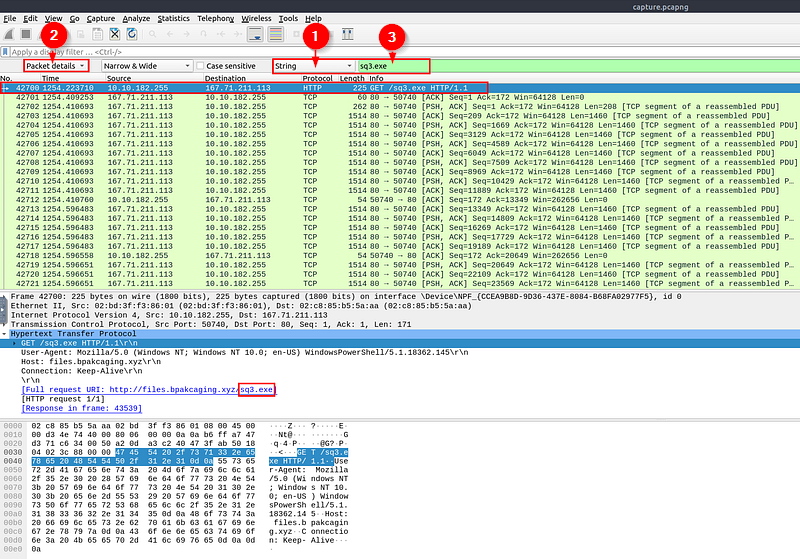
Task: Click the [HTTP request 1/1] line
Action: click(400, 399)
